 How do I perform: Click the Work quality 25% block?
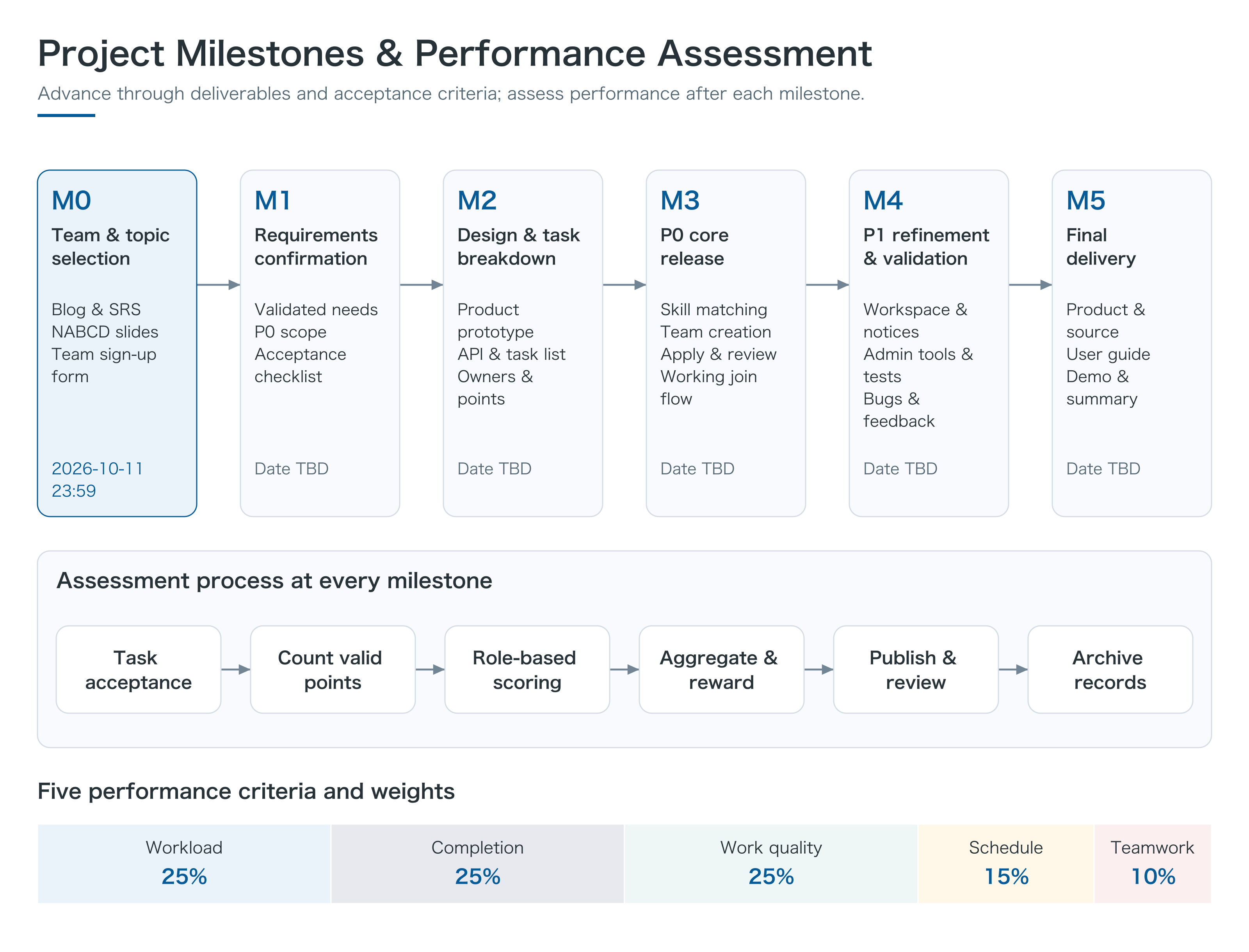click(771, 863)
